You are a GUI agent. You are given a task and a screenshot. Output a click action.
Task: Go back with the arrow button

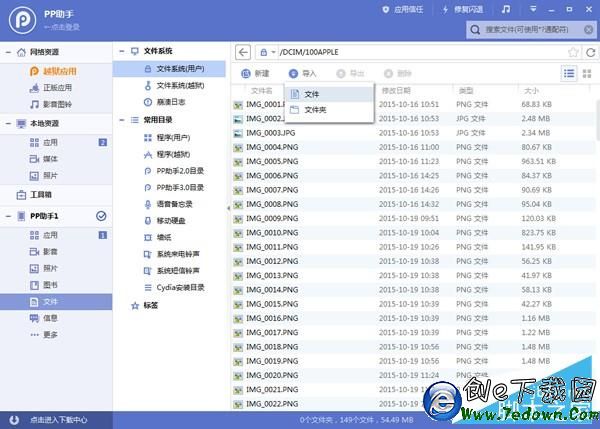[x=243, y=52]
